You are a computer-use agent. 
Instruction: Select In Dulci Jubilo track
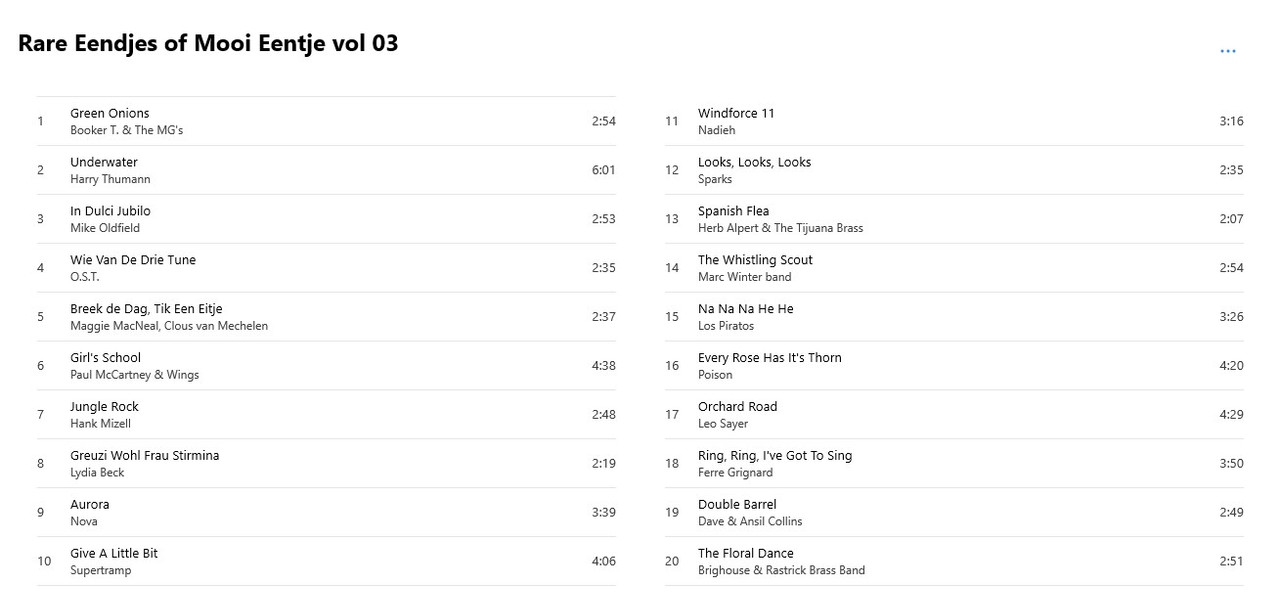coord(326,219)
